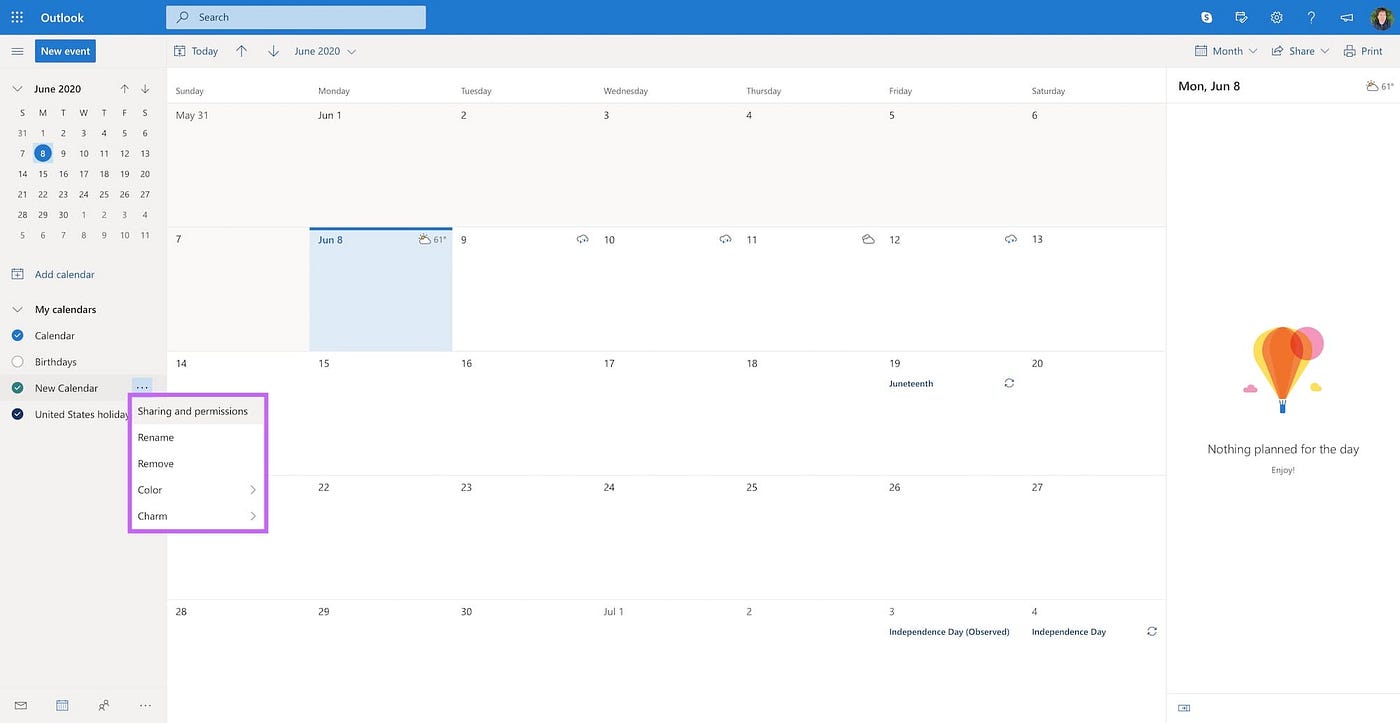Viewport: 1400px width, 723px height.
Task: Move mini calendar to next month
Action: 145,89
